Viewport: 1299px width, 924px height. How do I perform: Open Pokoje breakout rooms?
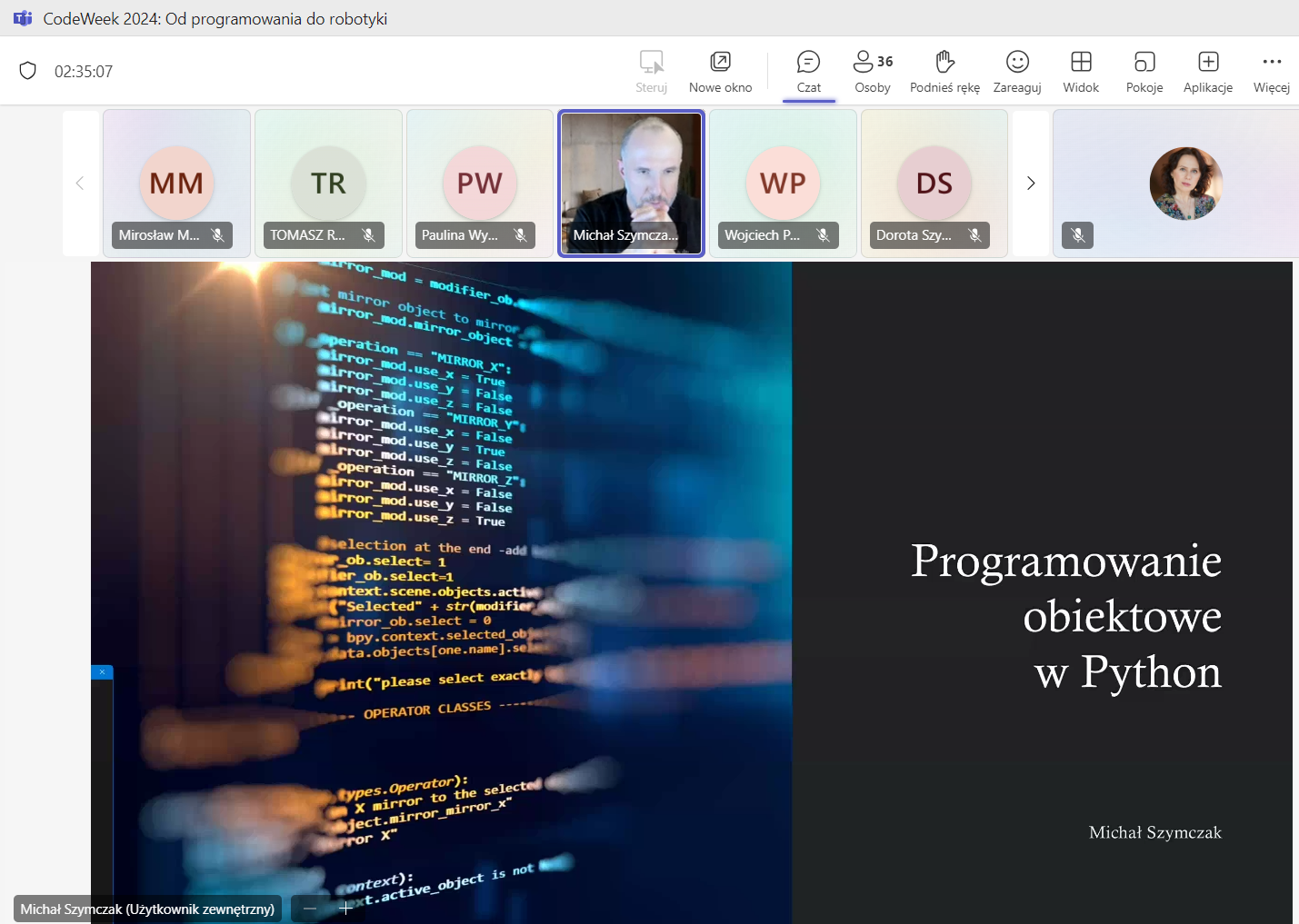(1144, 72)
